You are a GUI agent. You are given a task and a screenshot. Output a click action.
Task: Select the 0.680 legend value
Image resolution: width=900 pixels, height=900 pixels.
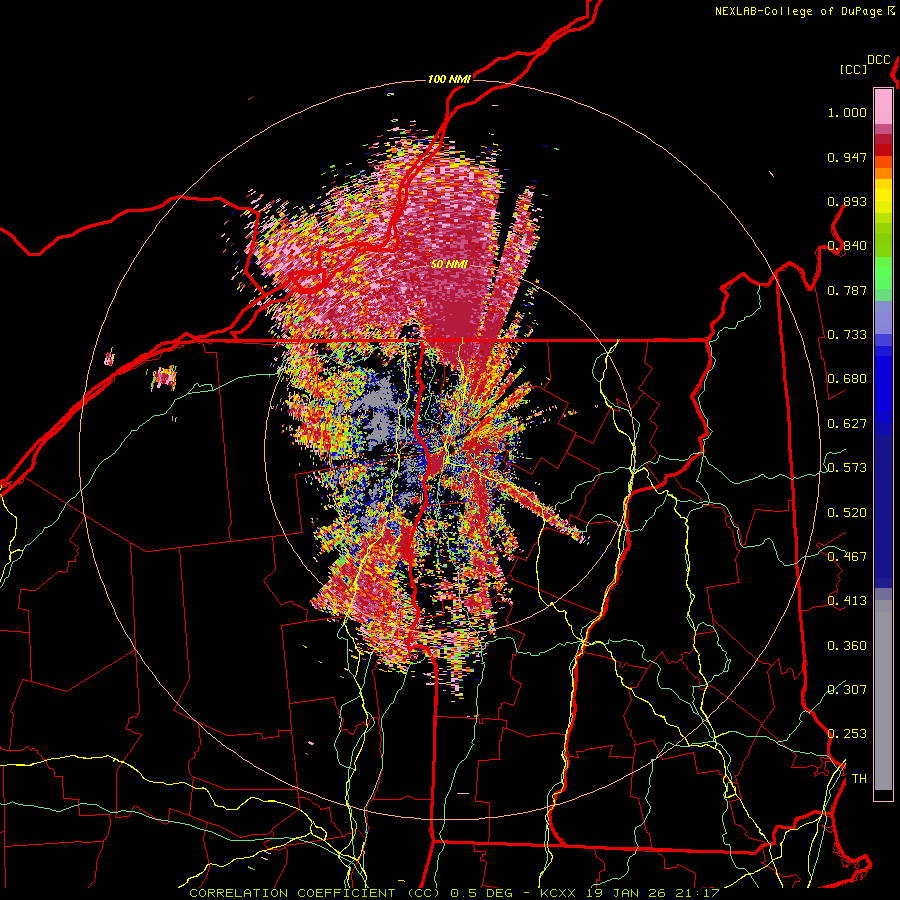point(847,379)
